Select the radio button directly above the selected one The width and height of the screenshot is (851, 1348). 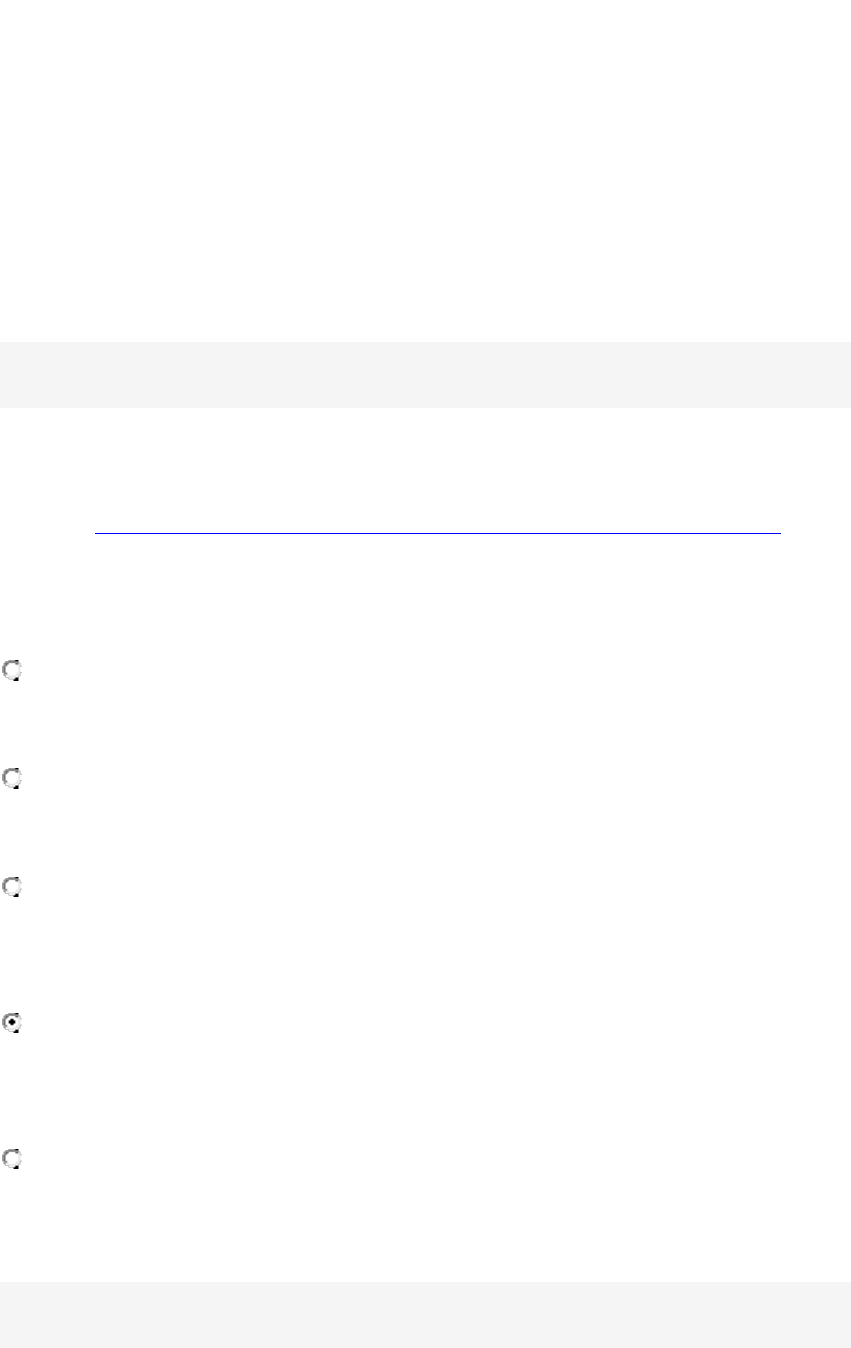click(12, 886)
